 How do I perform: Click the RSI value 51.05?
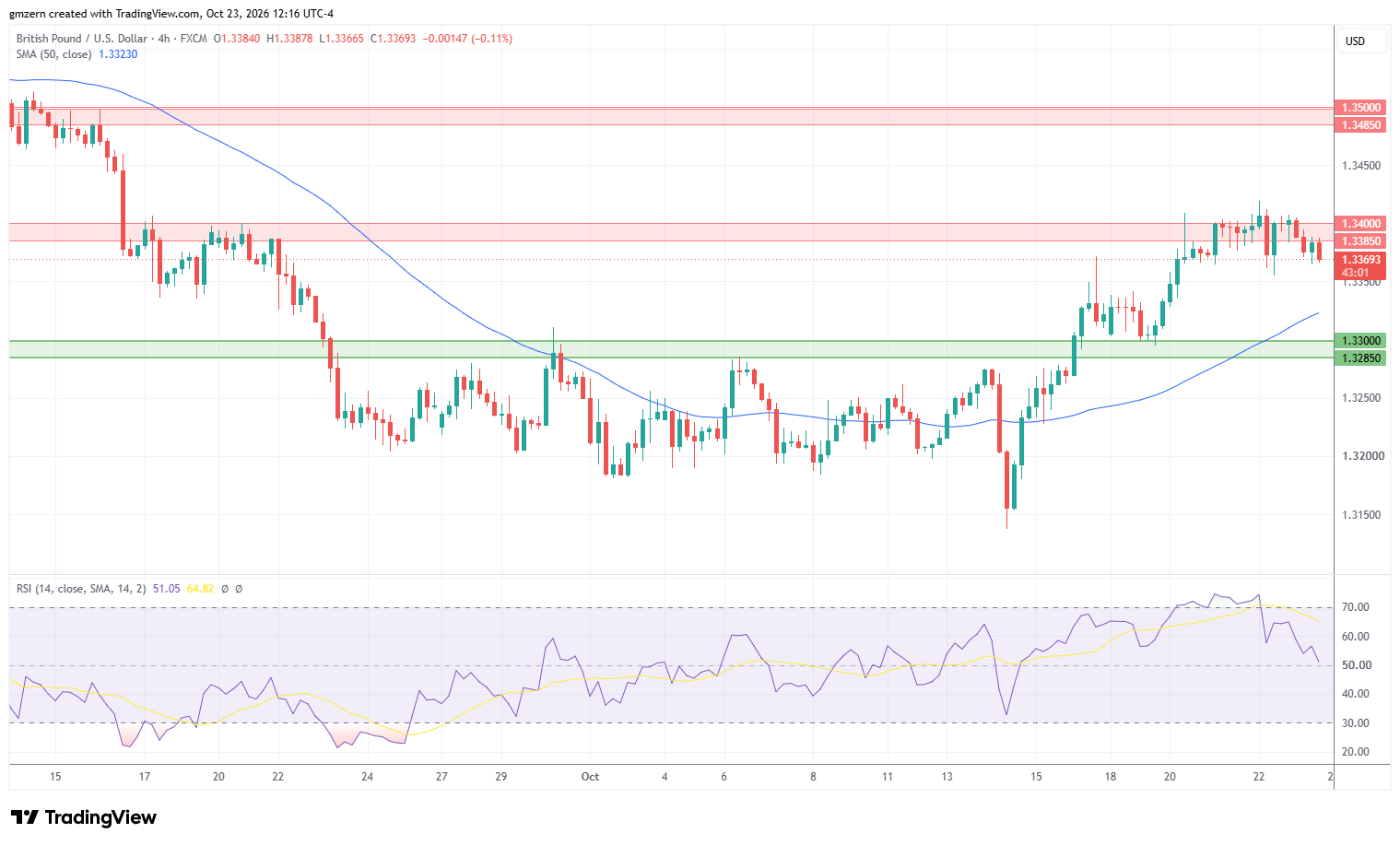pyautogui.click(x=167, y=589)
